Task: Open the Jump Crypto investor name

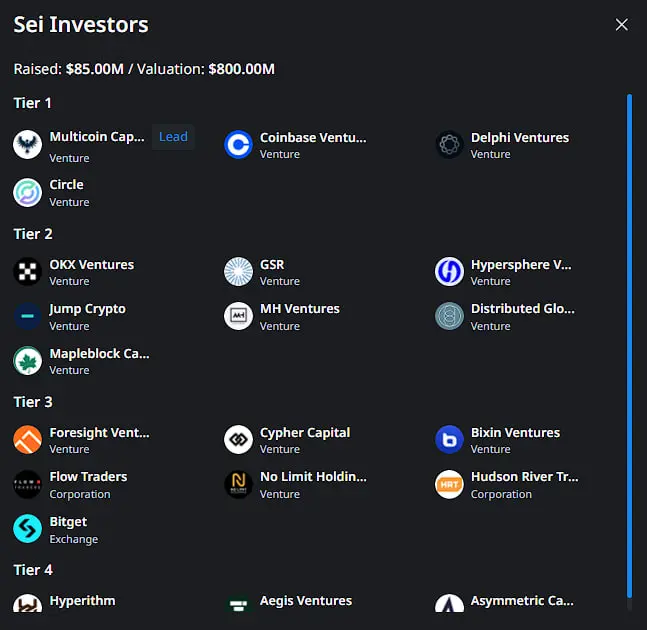Action: pos(87,309)
